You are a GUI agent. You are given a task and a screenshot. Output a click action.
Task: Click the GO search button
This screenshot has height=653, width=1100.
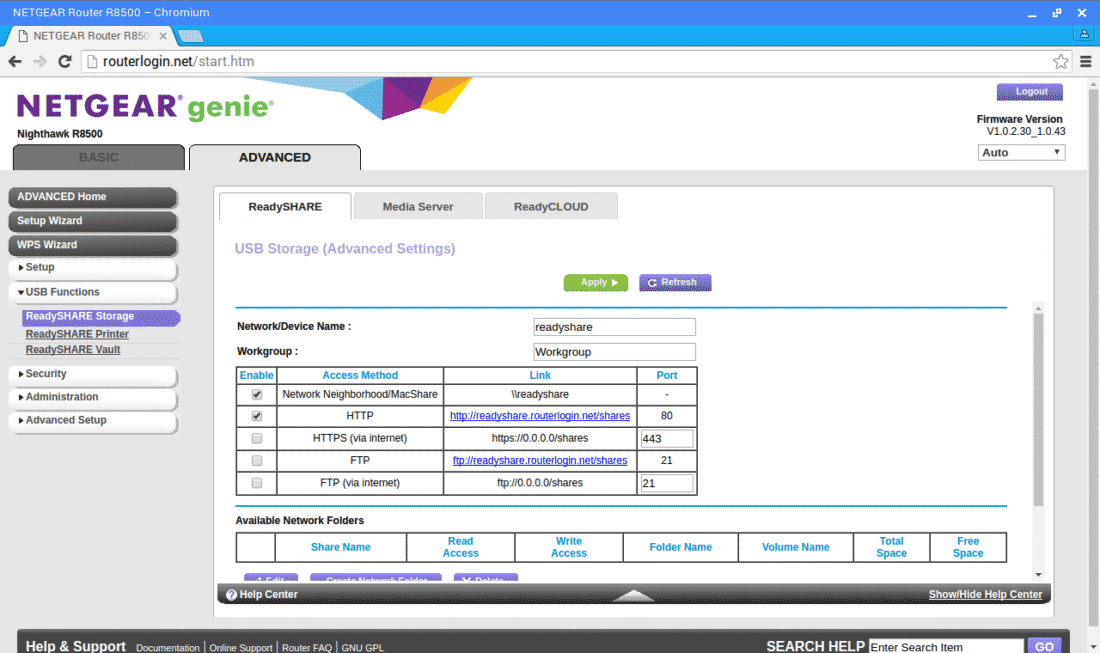click(1044, 646)
